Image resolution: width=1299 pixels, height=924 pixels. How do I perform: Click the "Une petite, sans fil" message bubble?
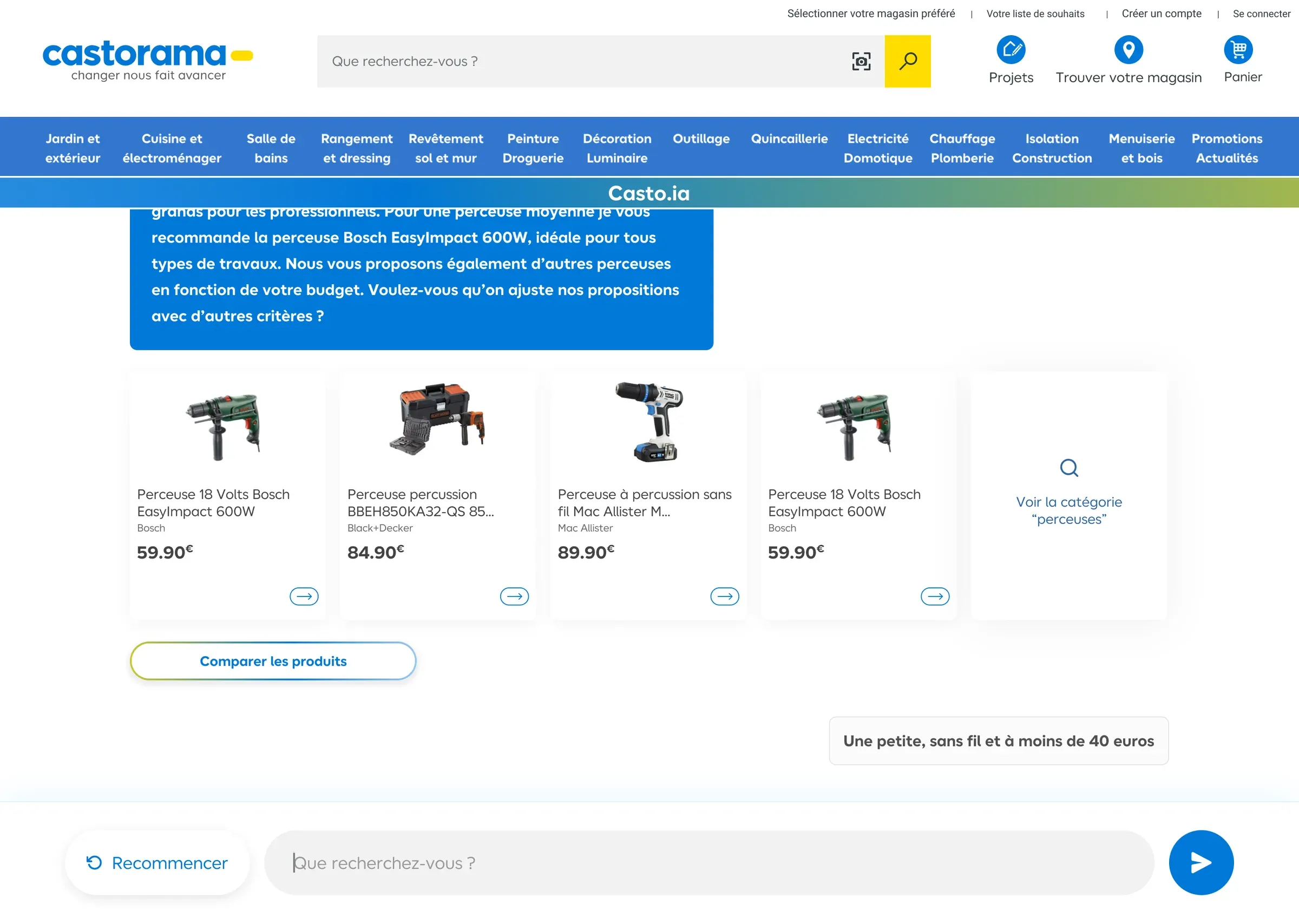tap(999, 741)
